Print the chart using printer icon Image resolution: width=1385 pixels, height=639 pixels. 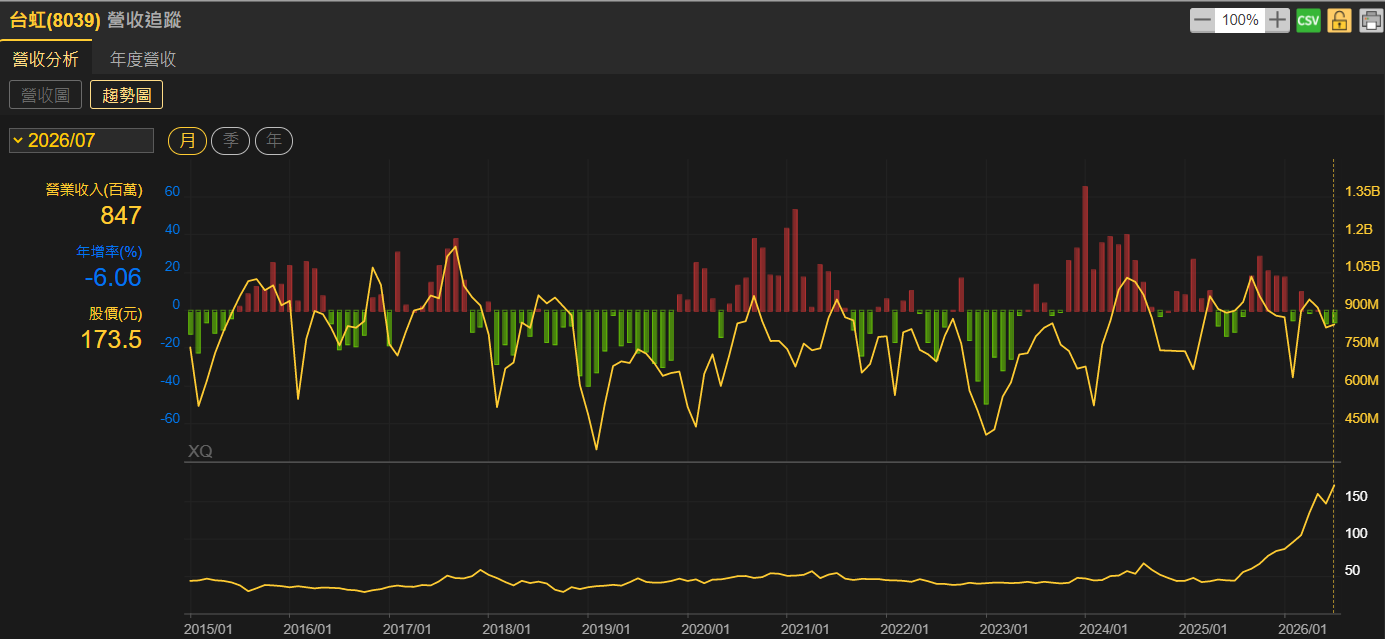click(1370, 20)
